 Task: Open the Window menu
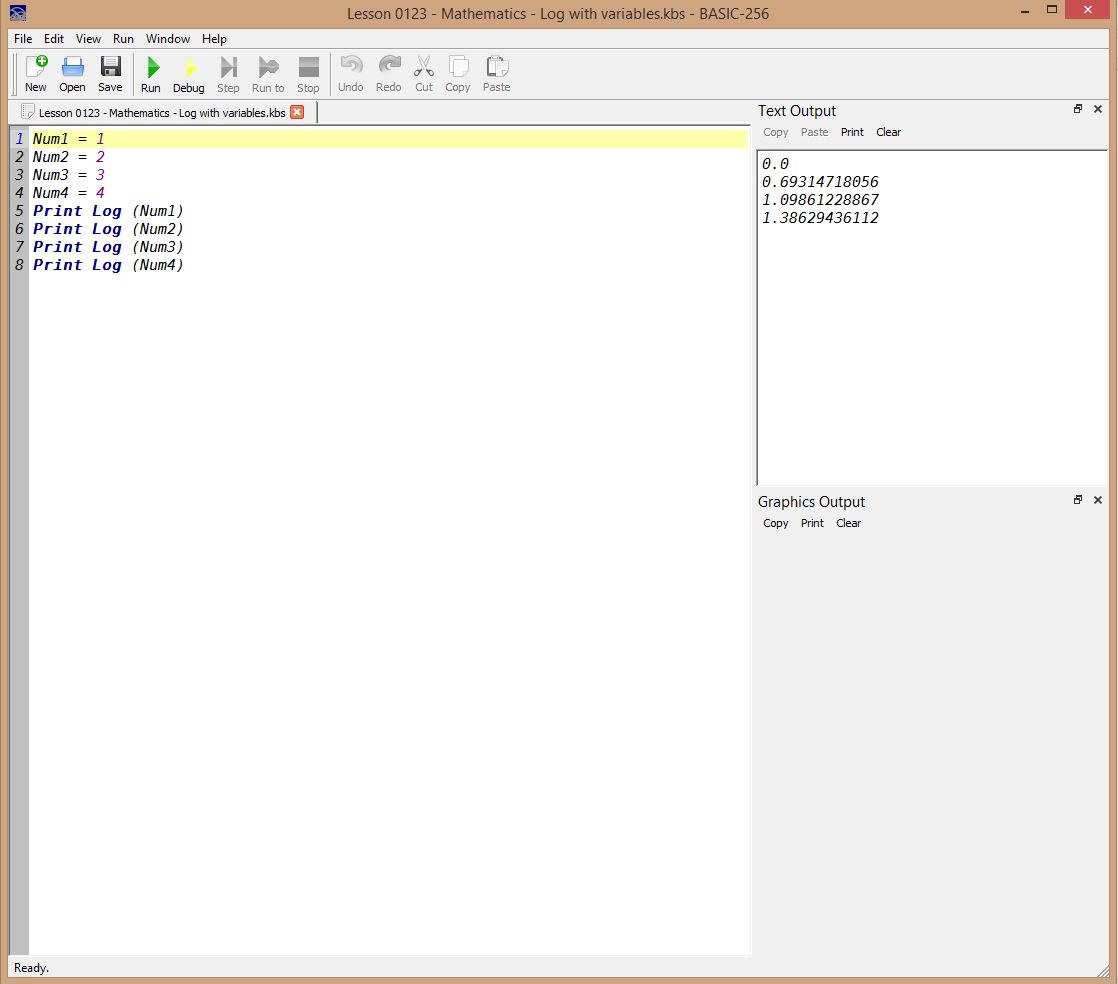pyautogui.click(x=167, y=39)
